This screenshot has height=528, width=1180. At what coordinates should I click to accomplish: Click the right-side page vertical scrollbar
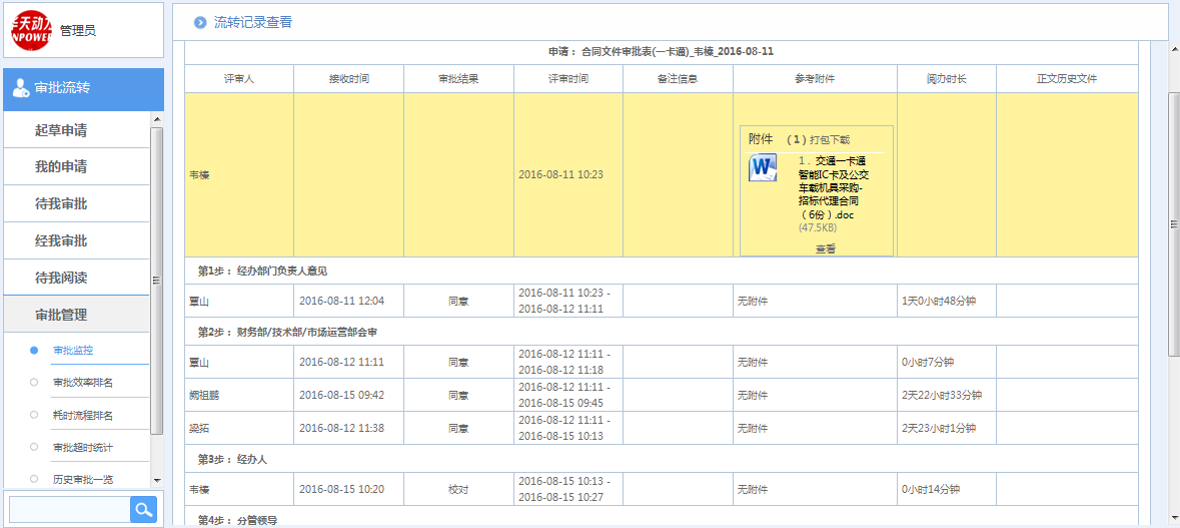coord(1173,220)
